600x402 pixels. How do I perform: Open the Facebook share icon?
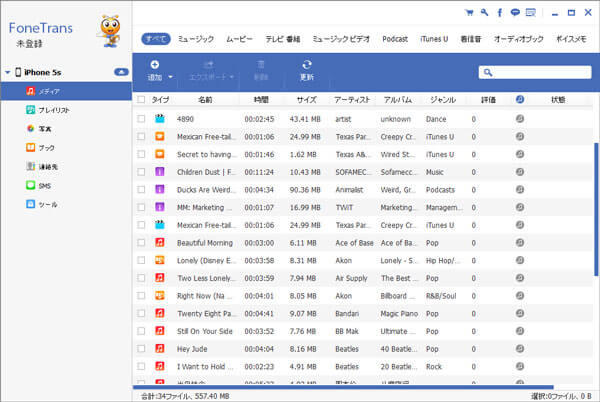500,13
